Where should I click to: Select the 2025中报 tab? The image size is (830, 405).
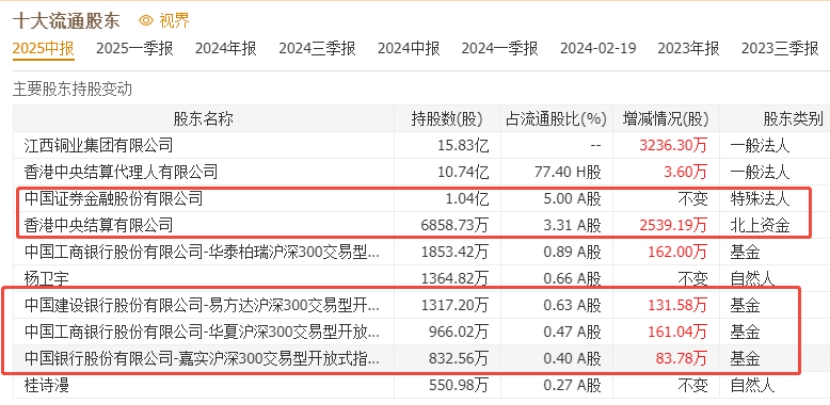(x=43, y=49)
